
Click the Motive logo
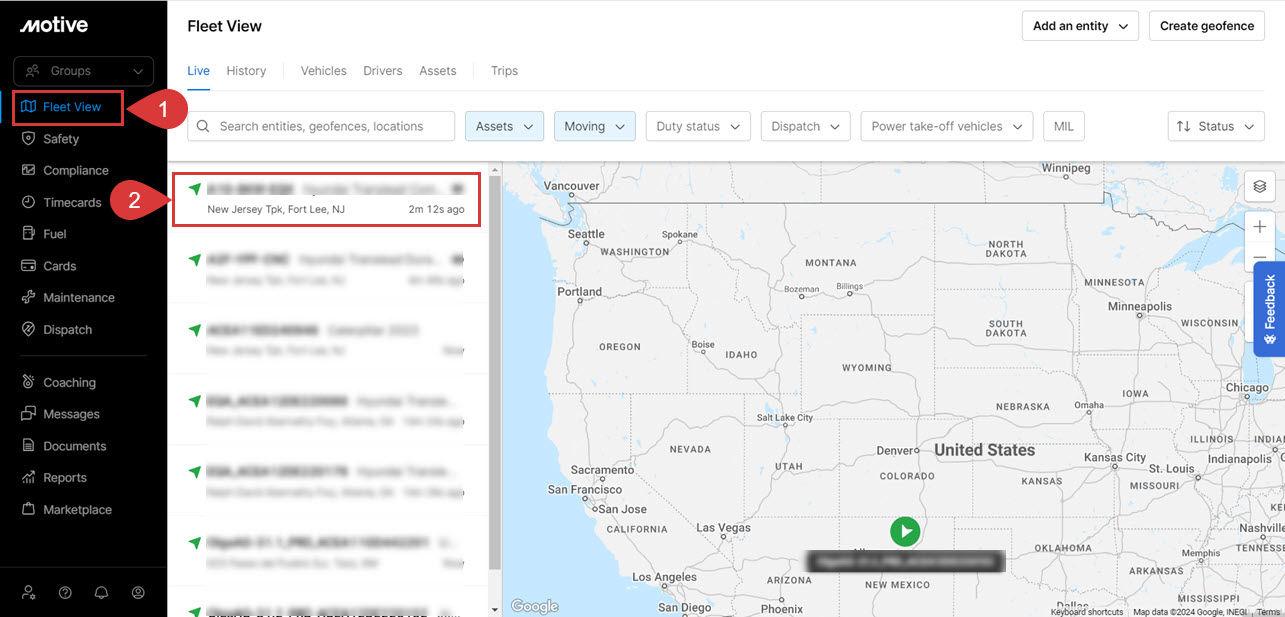[x=54, y=25]
